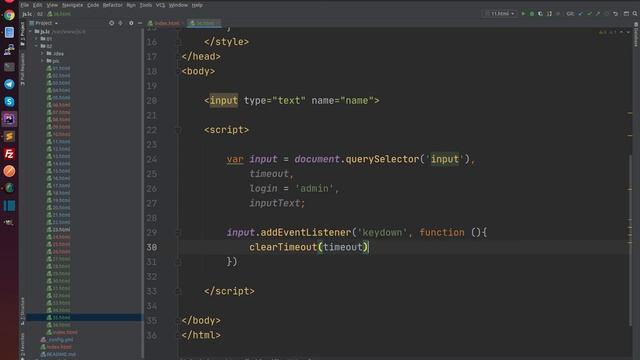640x360 pixels.
Task: Open the File menu
Action: click(x=24, y=5)
